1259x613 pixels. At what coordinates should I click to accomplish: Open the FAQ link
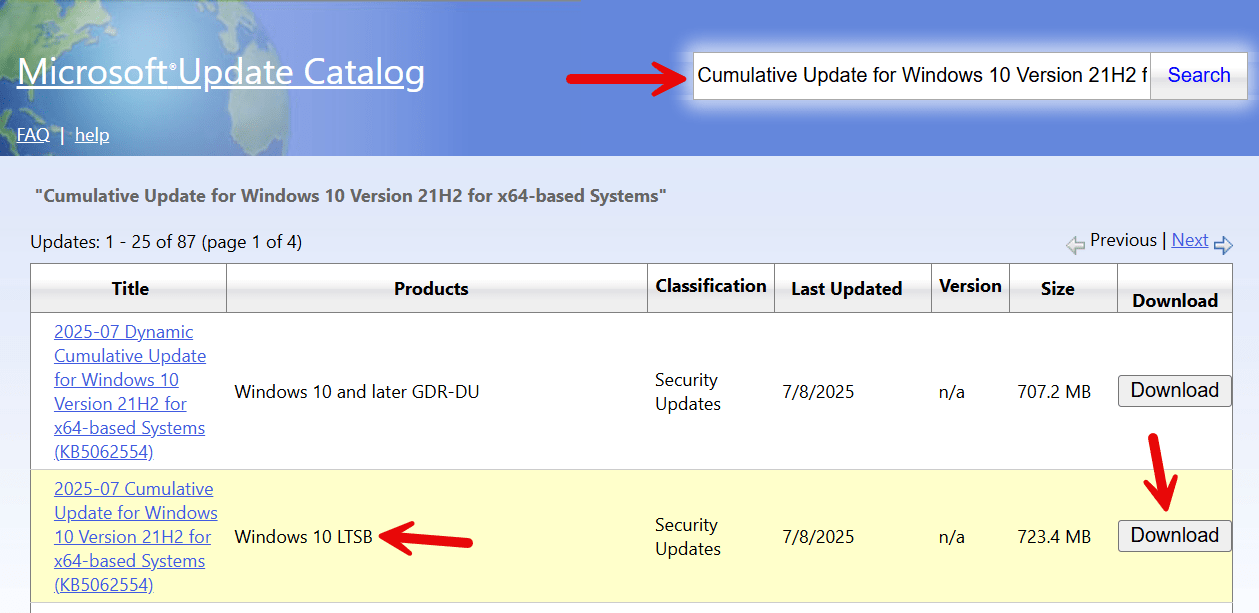(x=33, y=135)
